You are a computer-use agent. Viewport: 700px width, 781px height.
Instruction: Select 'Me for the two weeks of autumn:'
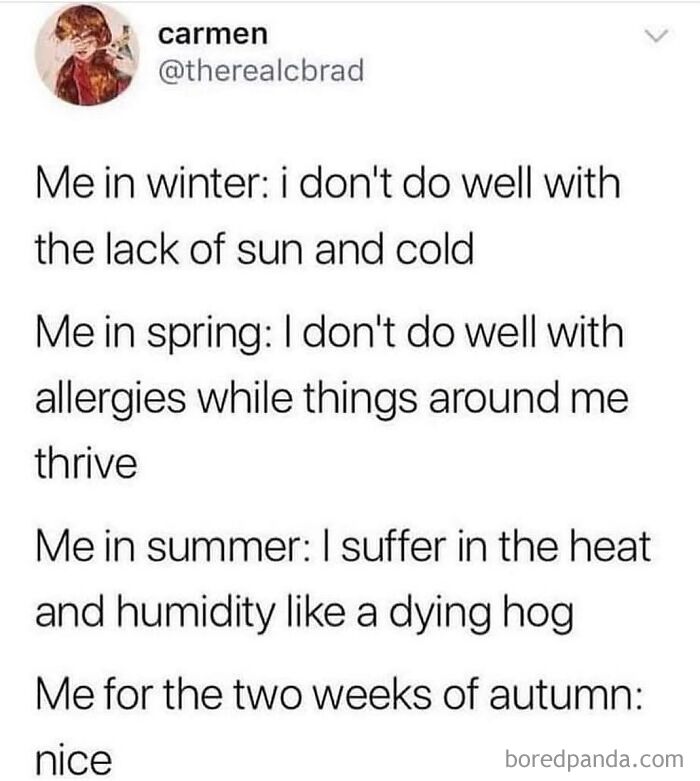339,694
